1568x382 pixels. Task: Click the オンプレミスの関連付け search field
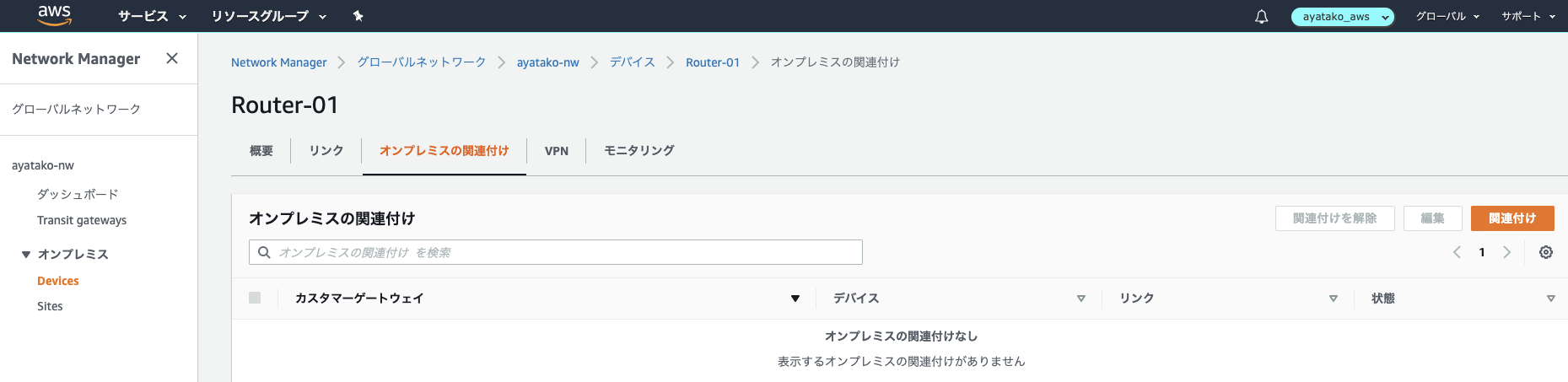coord(556,252)
